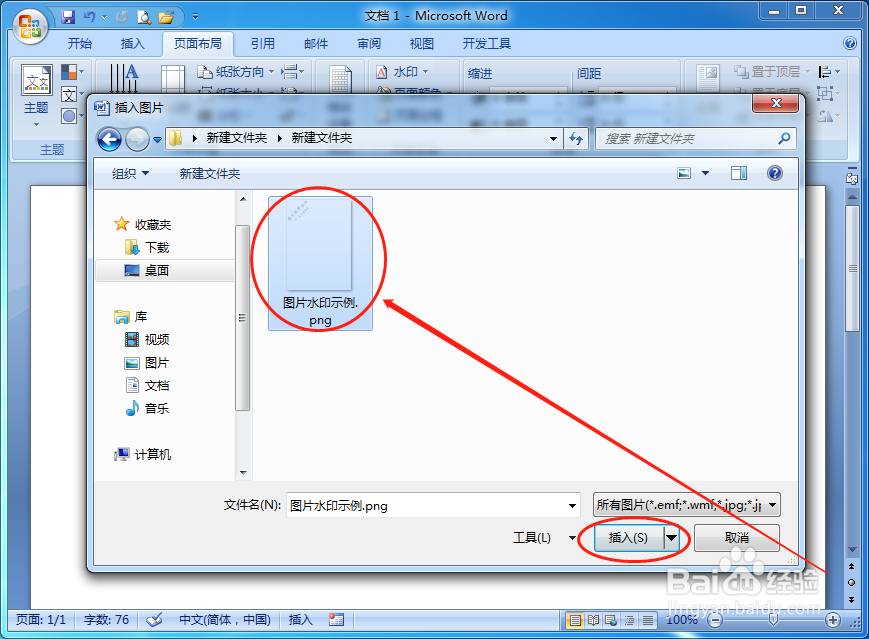Click zoom in plus button in status bar
This screenshot has height=639, width=869.
[832, 620]
